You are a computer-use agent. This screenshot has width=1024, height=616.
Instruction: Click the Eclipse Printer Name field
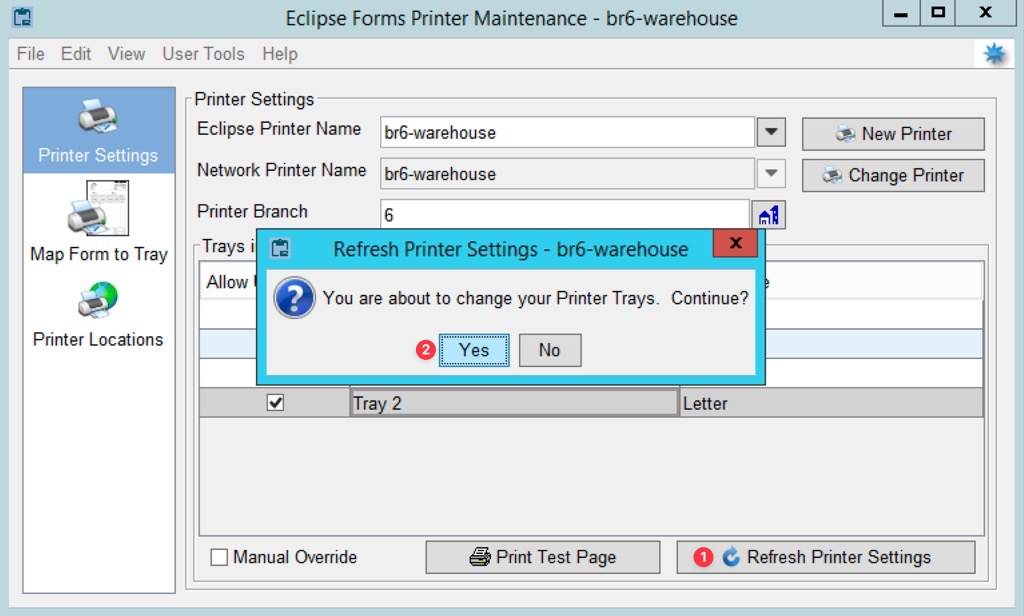tap(567, 133)
